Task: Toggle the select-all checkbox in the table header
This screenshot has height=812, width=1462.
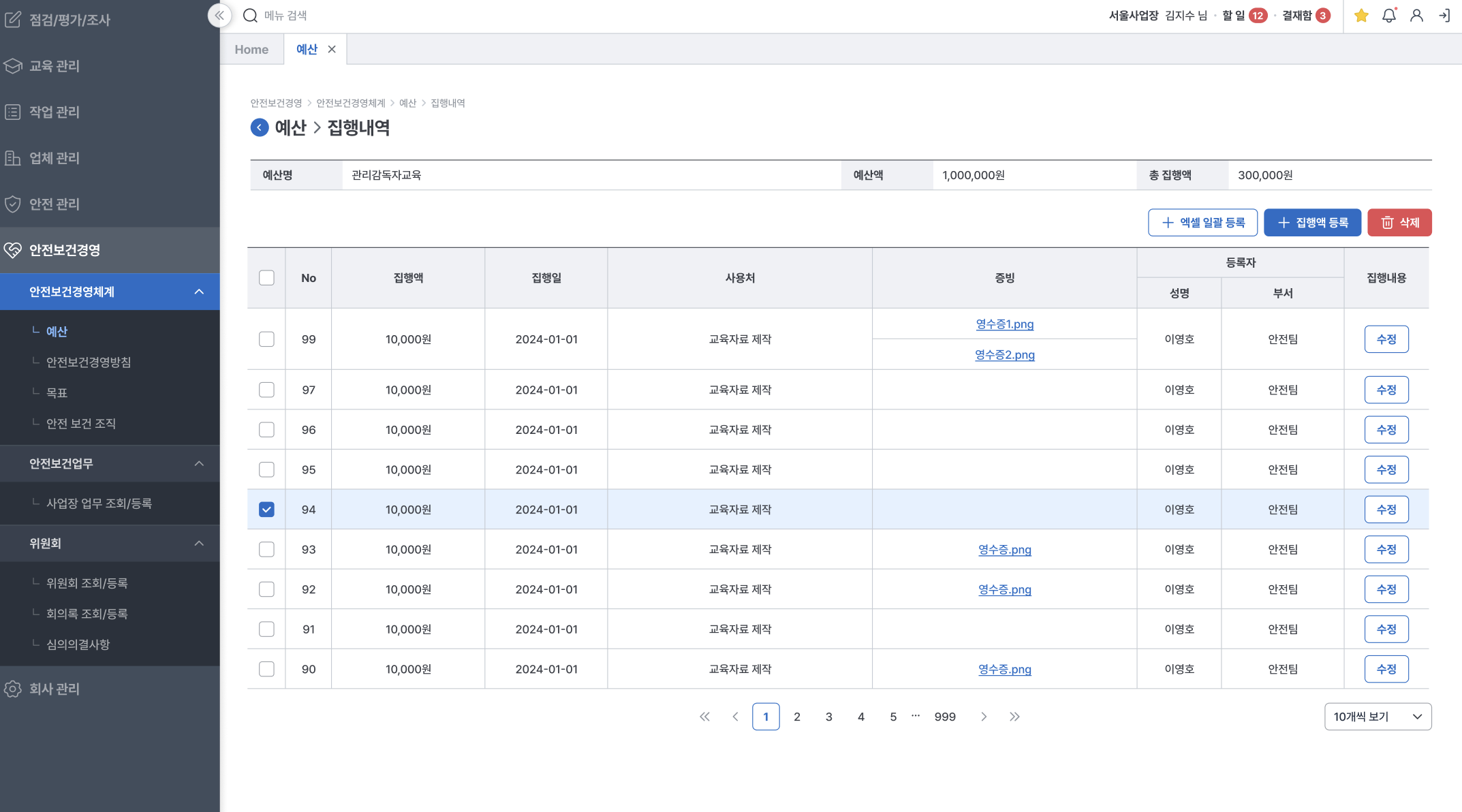Action: pos(266,278)
